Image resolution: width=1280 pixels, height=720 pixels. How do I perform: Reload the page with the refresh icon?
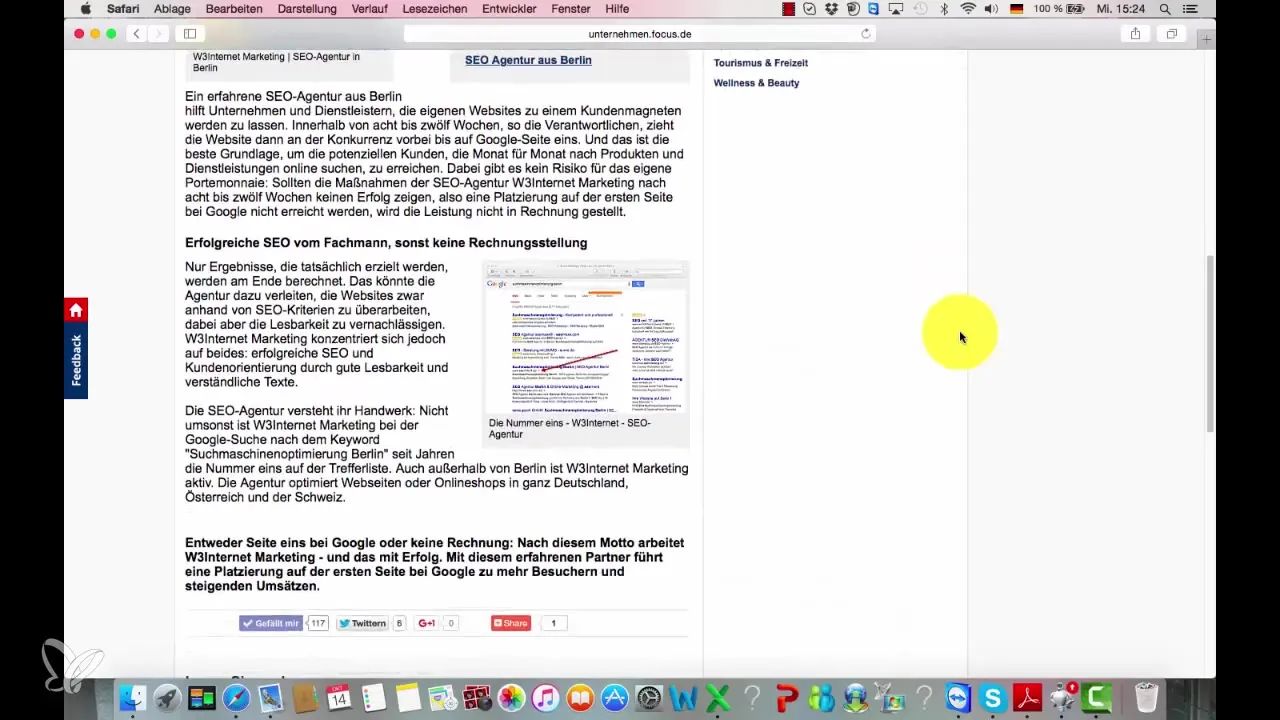click(866, 34)
